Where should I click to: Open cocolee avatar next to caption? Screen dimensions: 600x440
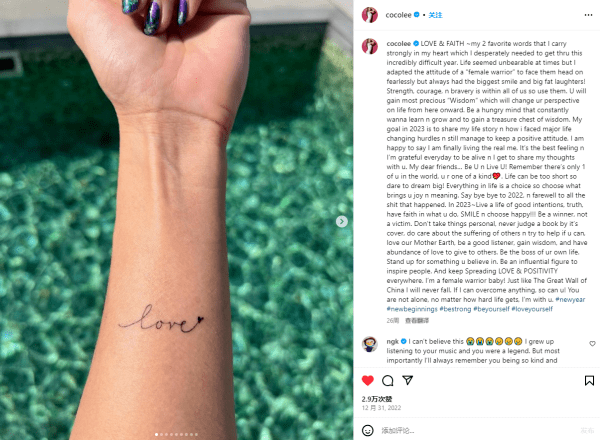[x=370, y=46]
